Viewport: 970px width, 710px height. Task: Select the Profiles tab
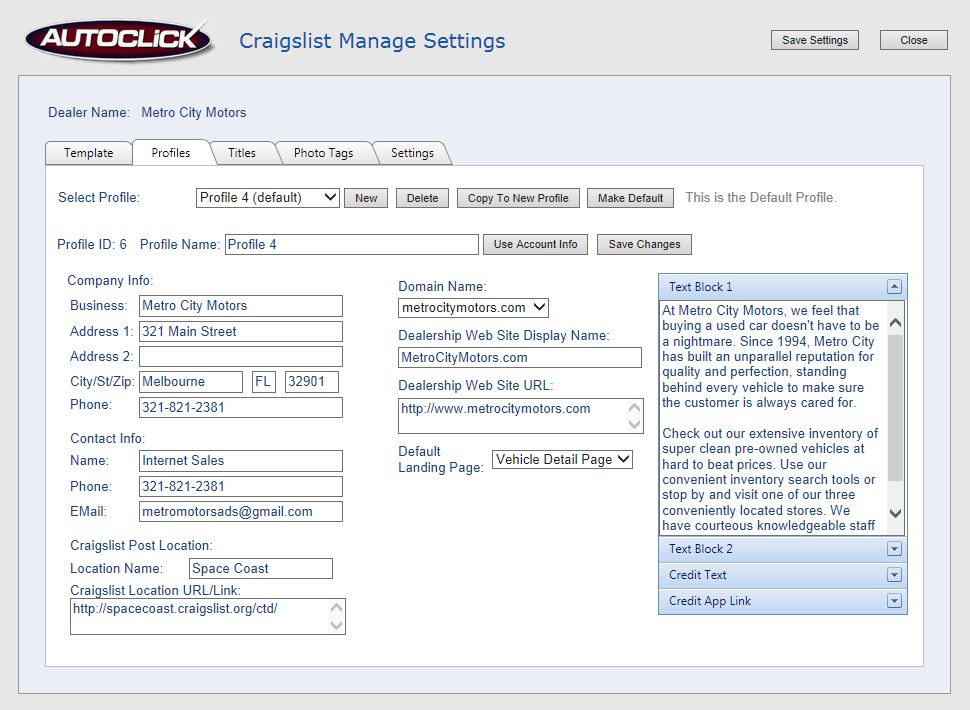coord(171,153)
